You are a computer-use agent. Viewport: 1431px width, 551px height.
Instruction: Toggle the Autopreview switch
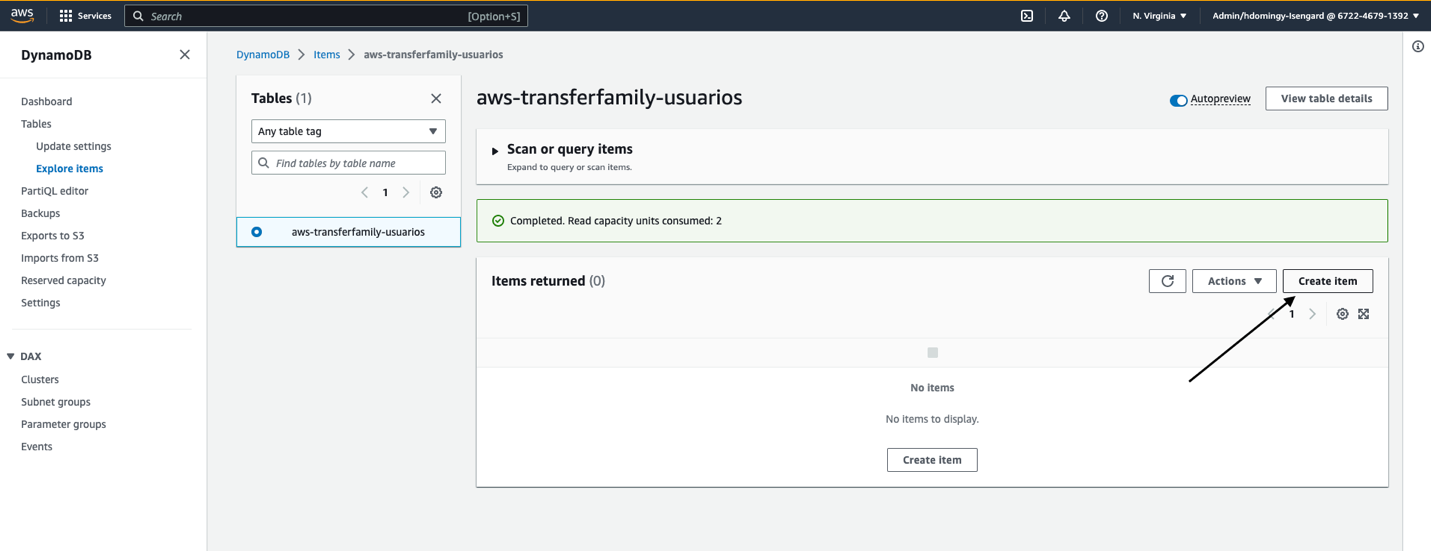point(1178,100)
